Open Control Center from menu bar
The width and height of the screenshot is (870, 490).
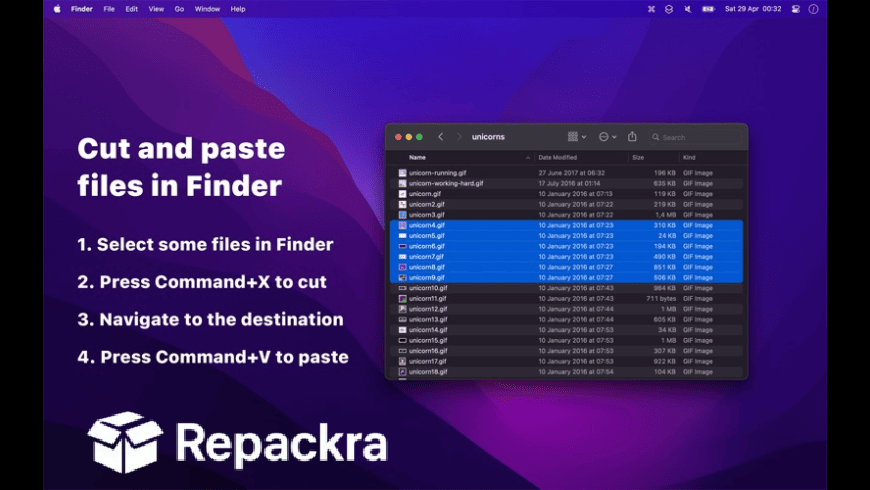pos(796,9)
